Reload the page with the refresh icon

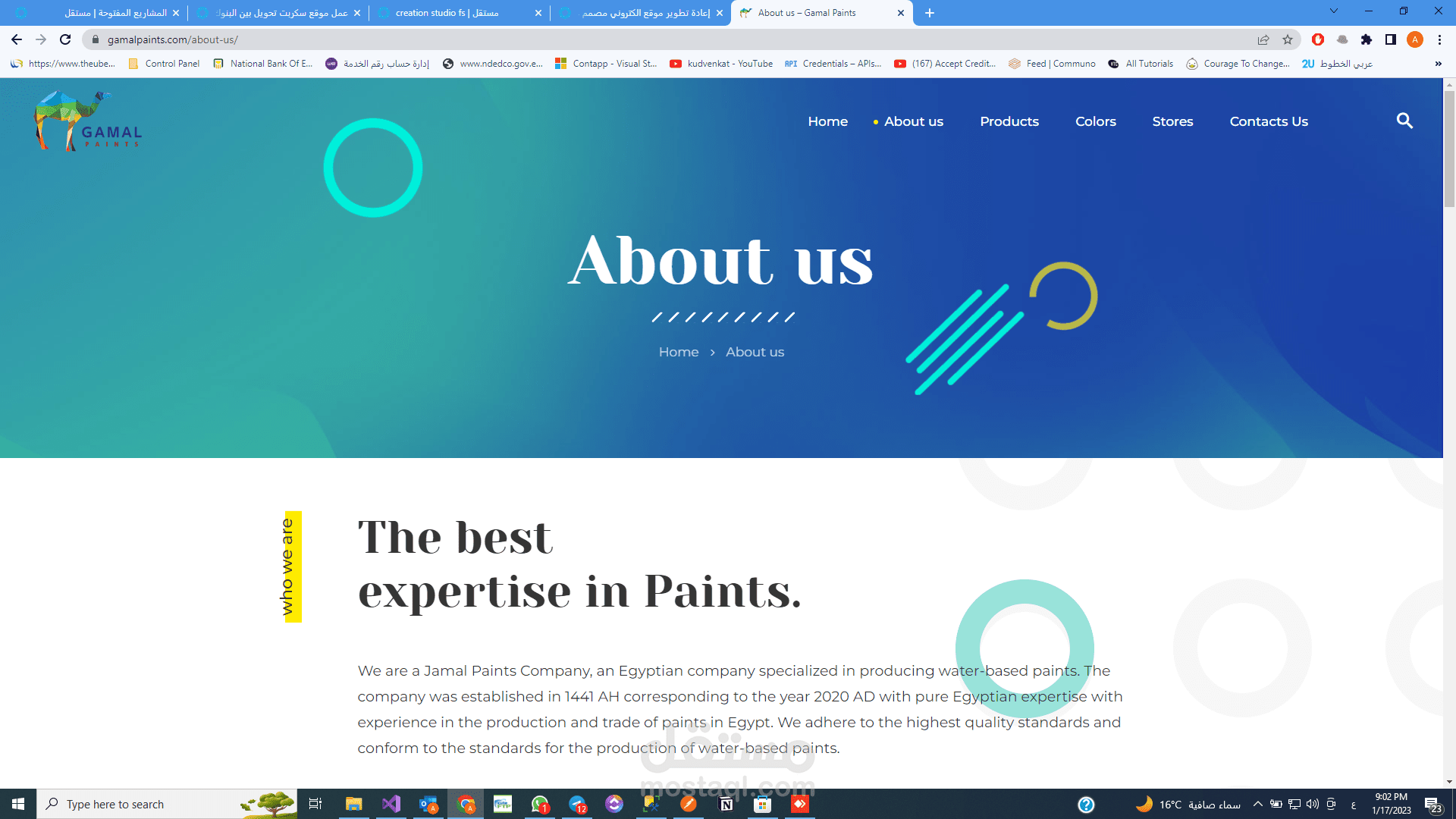[65, 39]
